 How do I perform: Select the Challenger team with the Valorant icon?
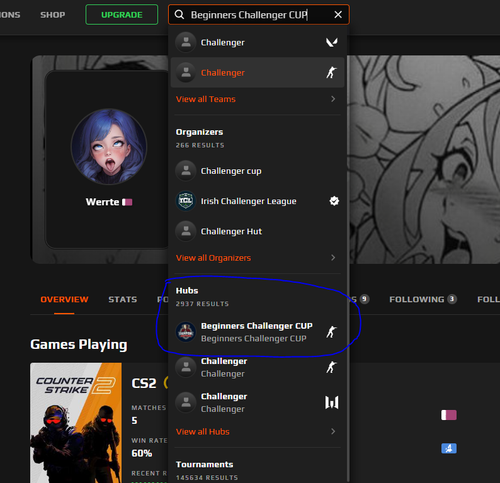[x=257, y=42]
